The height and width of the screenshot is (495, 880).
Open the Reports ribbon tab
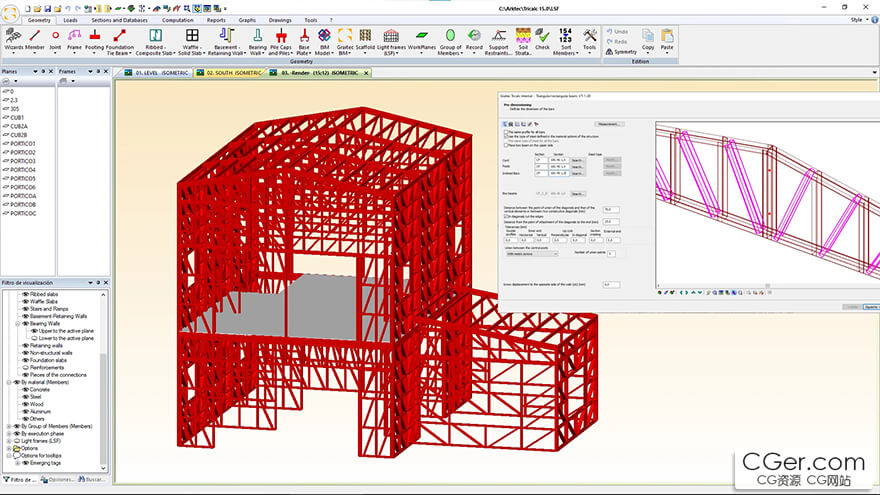[x=216, y=20]
